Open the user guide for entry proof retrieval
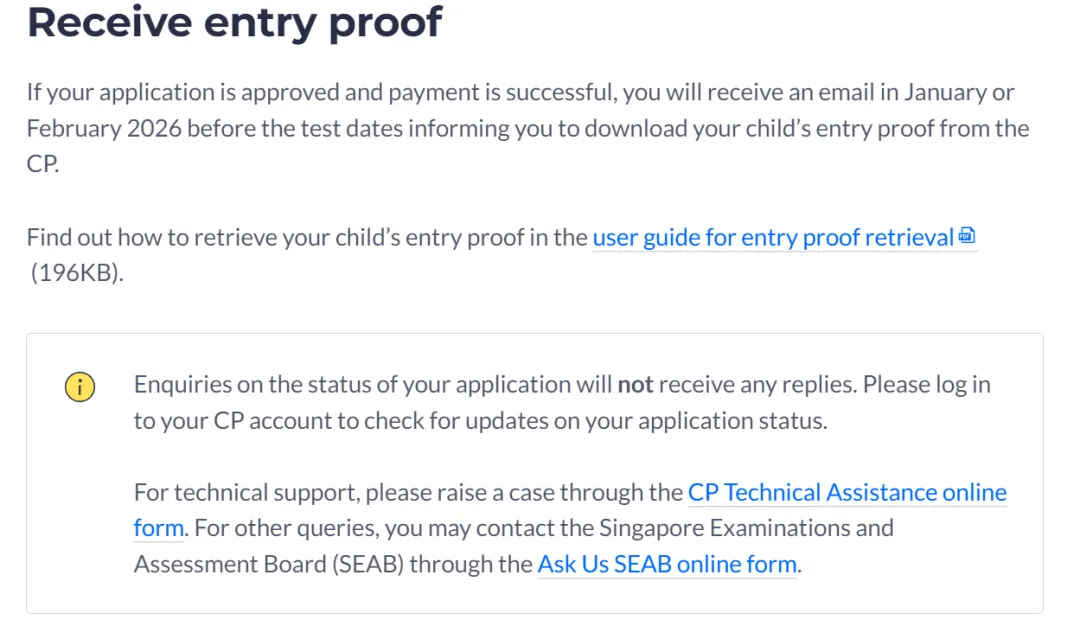The height and width of the screenshot is (639, 1080). point(773,238)
